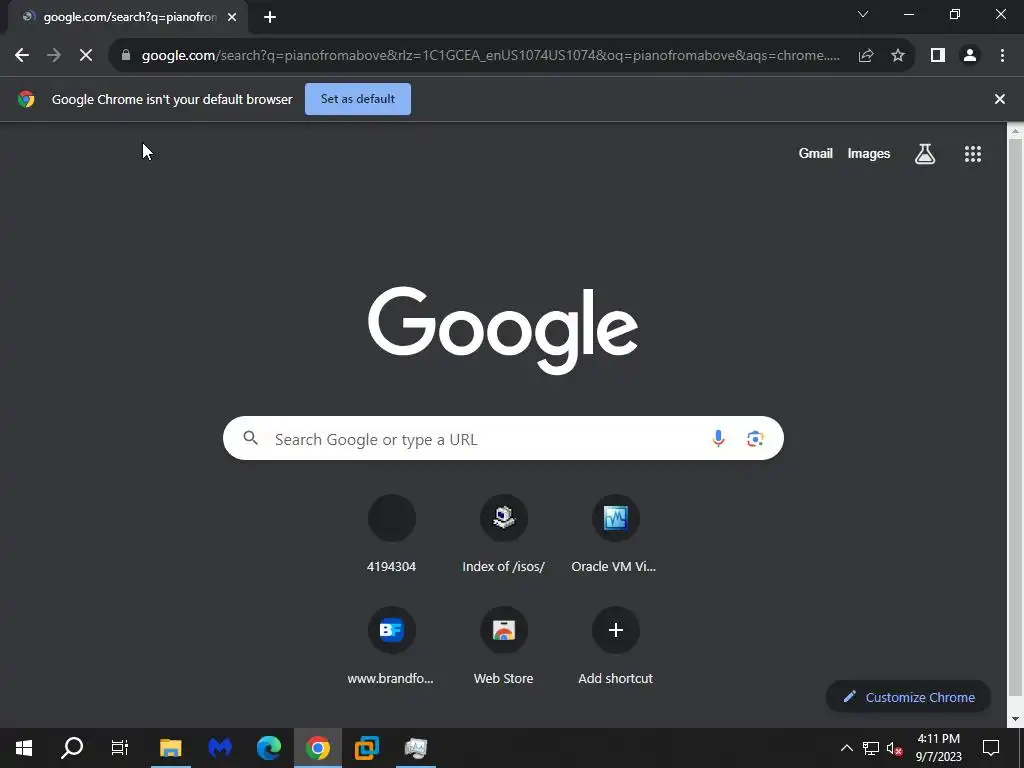Stop loading the page with X button
The height and width of the screenshot is (768, 1024).
coord(86,56)
